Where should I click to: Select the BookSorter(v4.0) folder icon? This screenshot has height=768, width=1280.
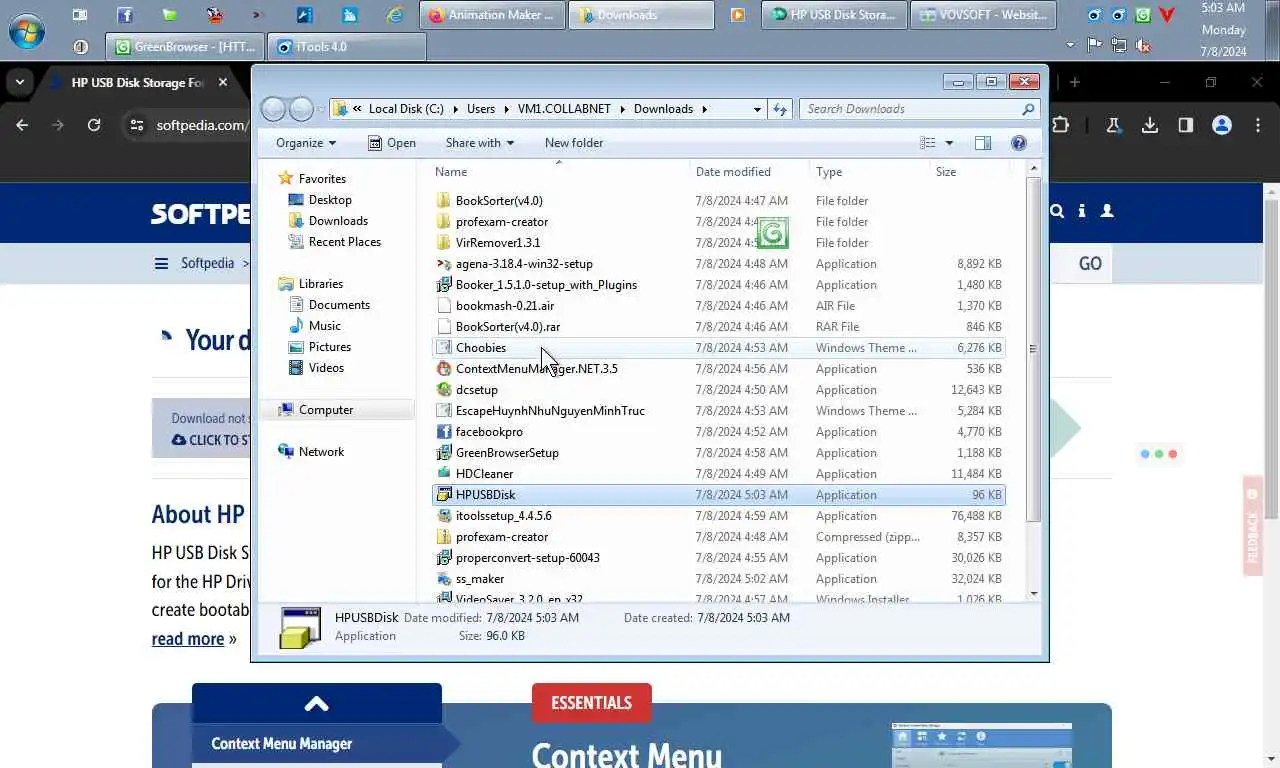tap(444, 200)
